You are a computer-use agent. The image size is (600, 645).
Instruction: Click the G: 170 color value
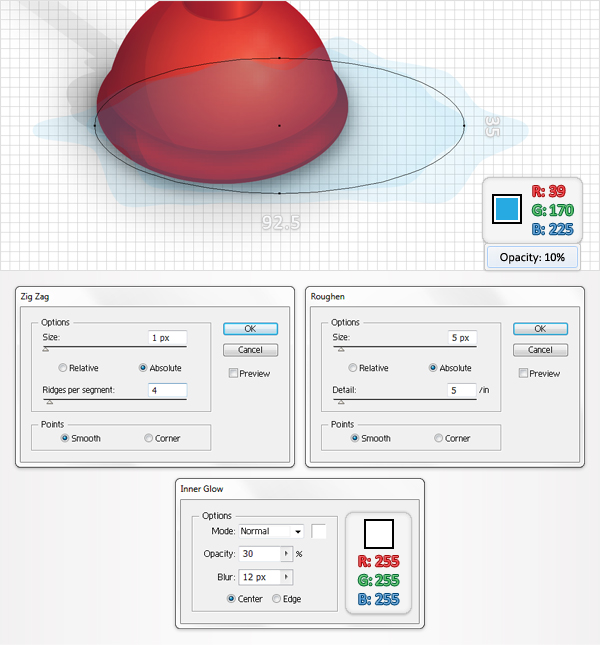click(x=553, y=210)
